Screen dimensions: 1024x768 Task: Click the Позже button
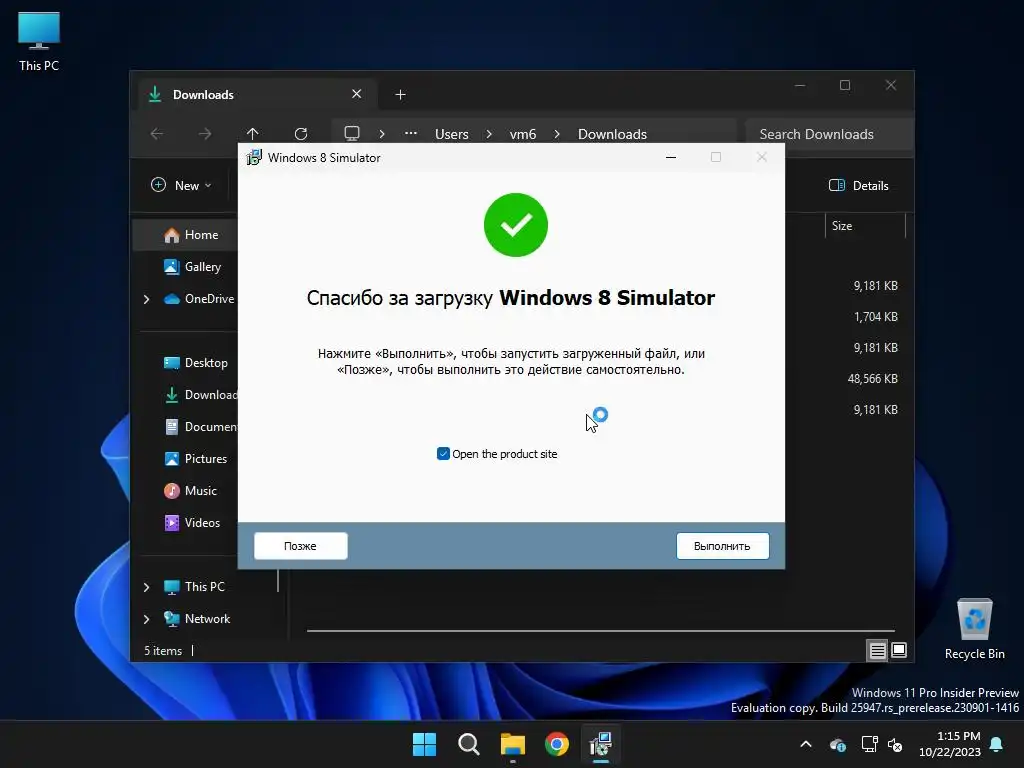pos(300,546)
